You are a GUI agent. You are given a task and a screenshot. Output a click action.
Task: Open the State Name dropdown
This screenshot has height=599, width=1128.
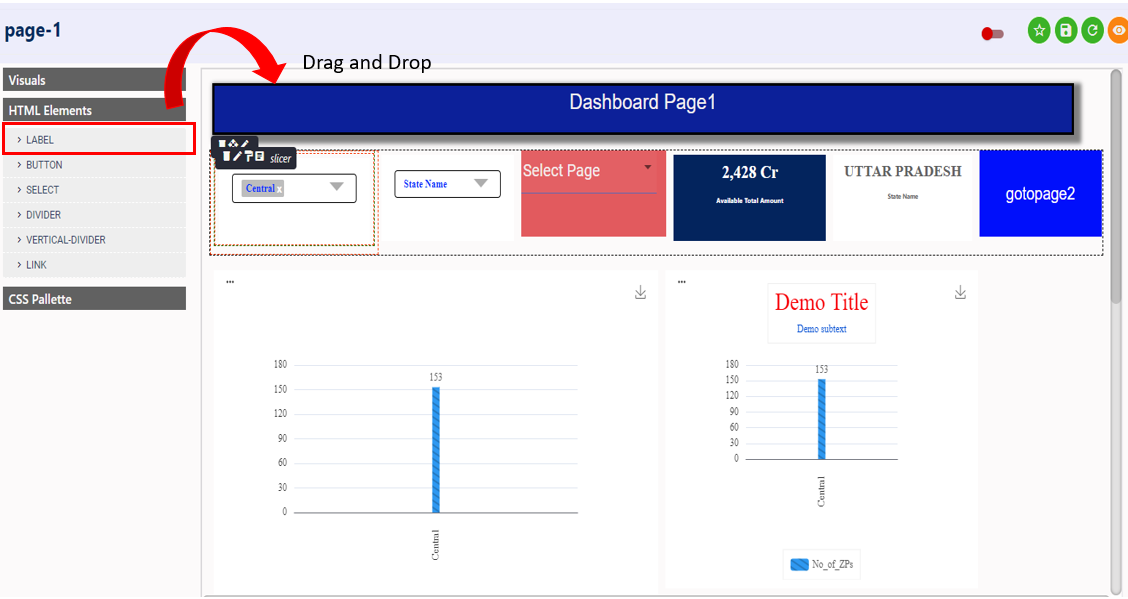tap(447, 184)
